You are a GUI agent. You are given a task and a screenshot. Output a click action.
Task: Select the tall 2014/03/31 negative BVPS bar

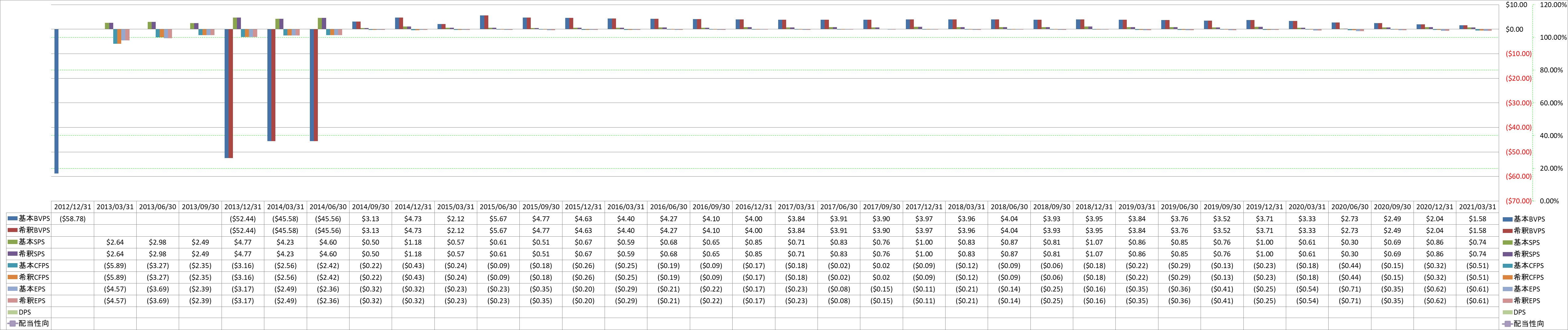[x=271, y=85]
